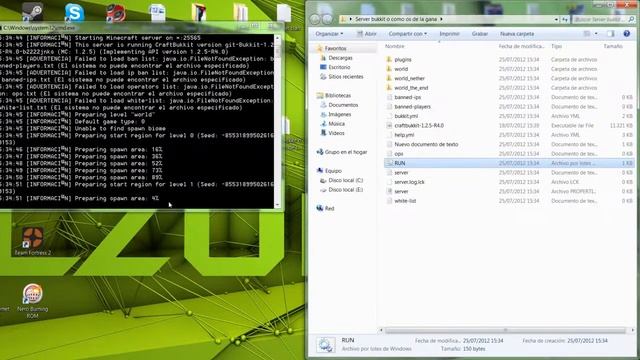Sort files by Tamaño column
Viewport: 640px width, 360px height.
[x=613, y=46]
